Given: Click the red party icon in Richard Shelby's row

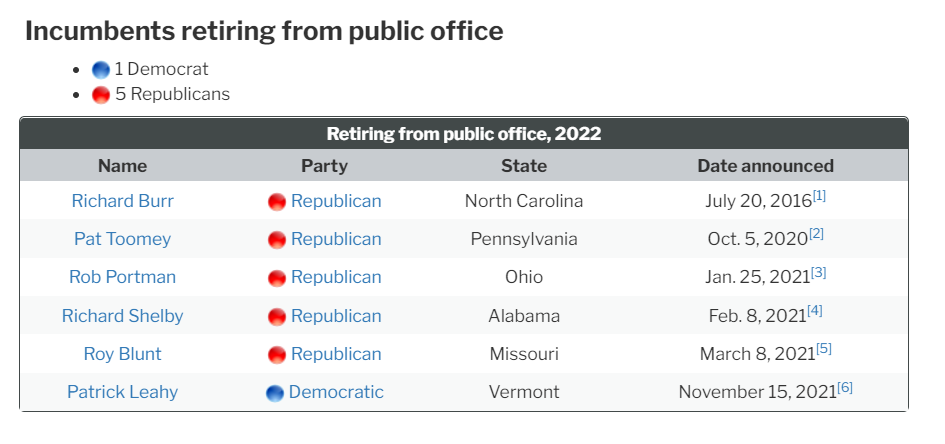Looking at the screenshot, I should pyautogui.click(x=277, y=316).
